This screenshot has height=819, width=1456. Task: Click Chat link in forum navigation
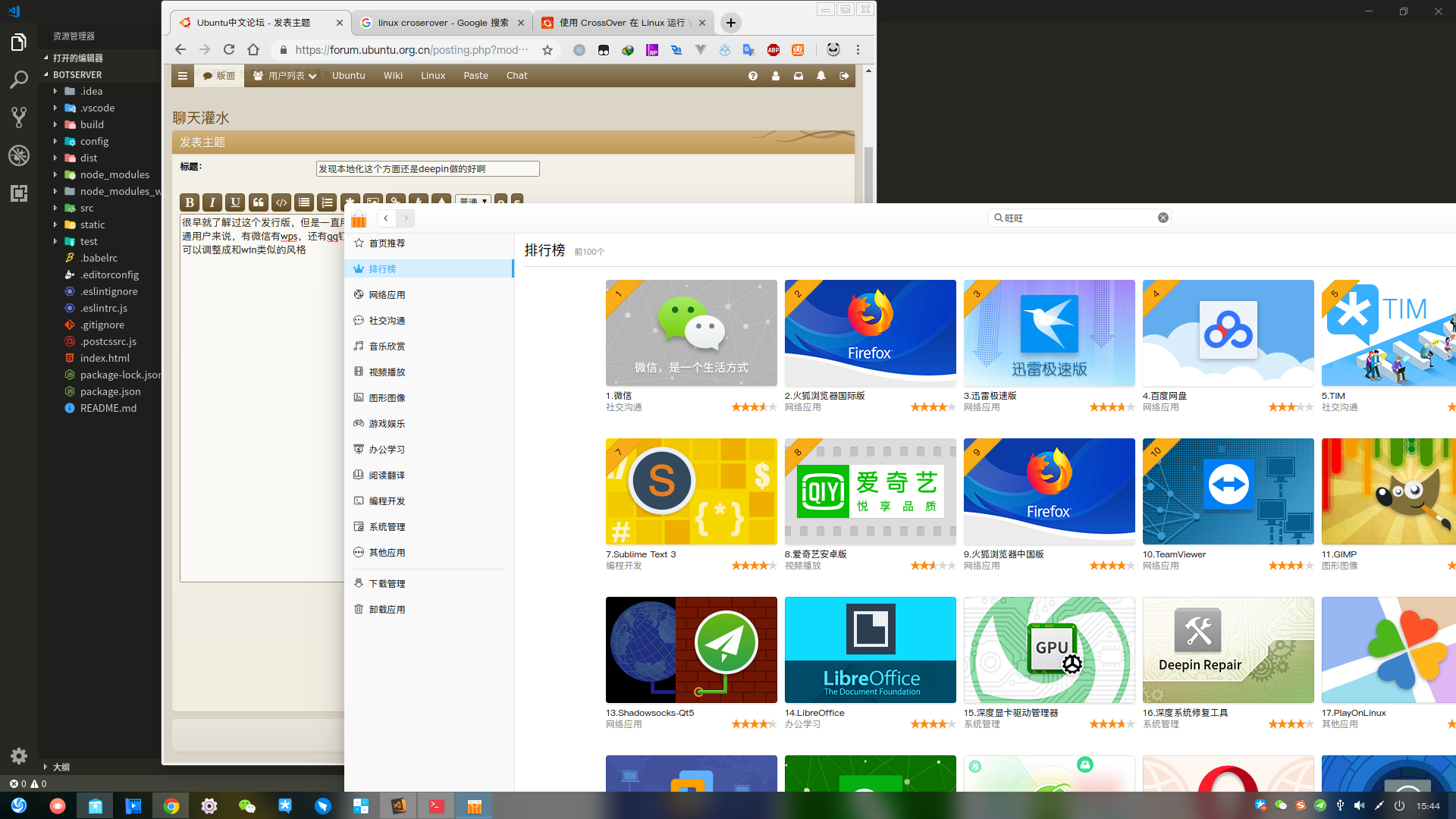pyautogui.click(x=516, y=76)
